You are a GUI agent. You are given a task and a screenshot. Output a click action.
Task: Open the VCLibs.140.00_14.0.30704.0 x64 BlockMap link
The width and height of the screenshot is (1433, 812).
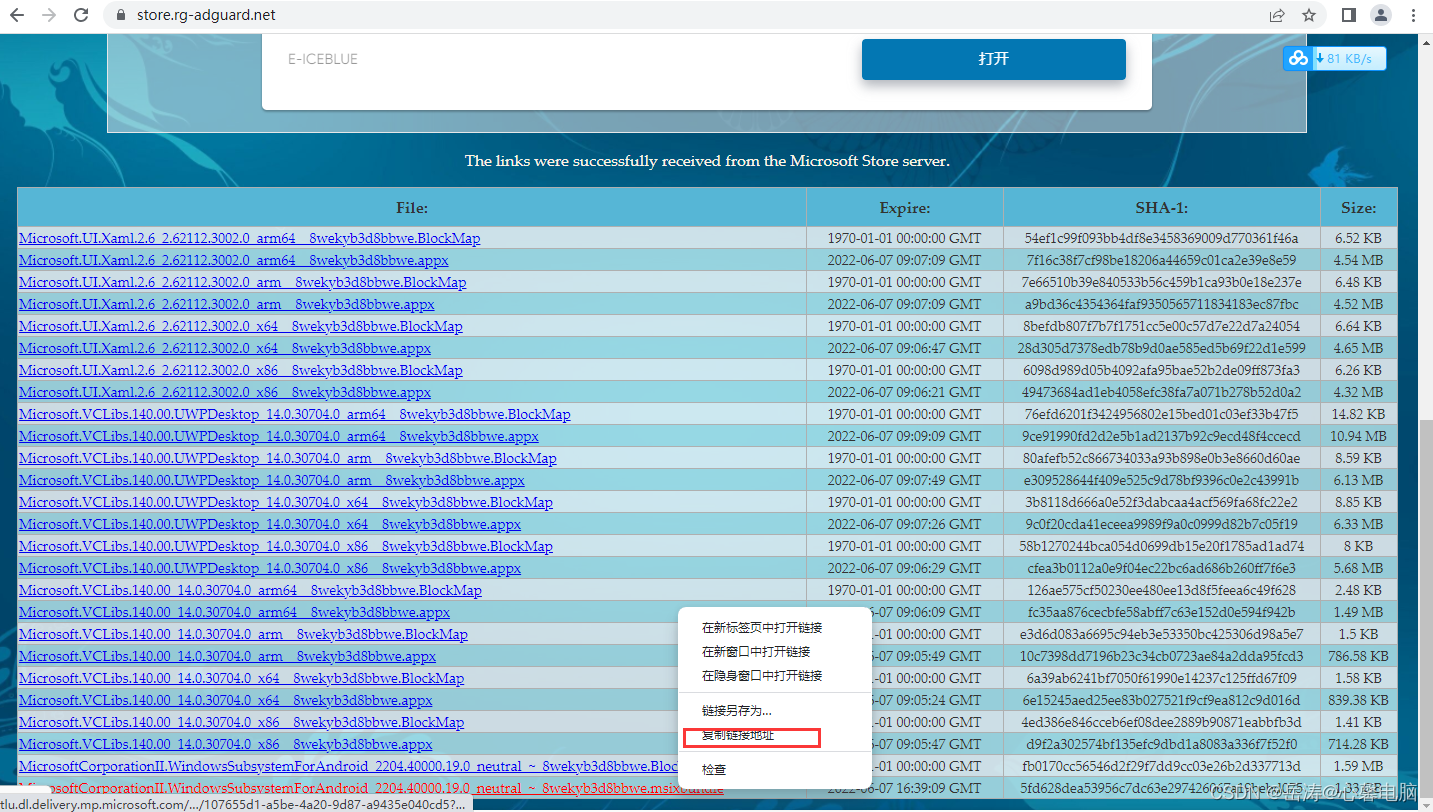pyautogui.click(x=241, y=678)
